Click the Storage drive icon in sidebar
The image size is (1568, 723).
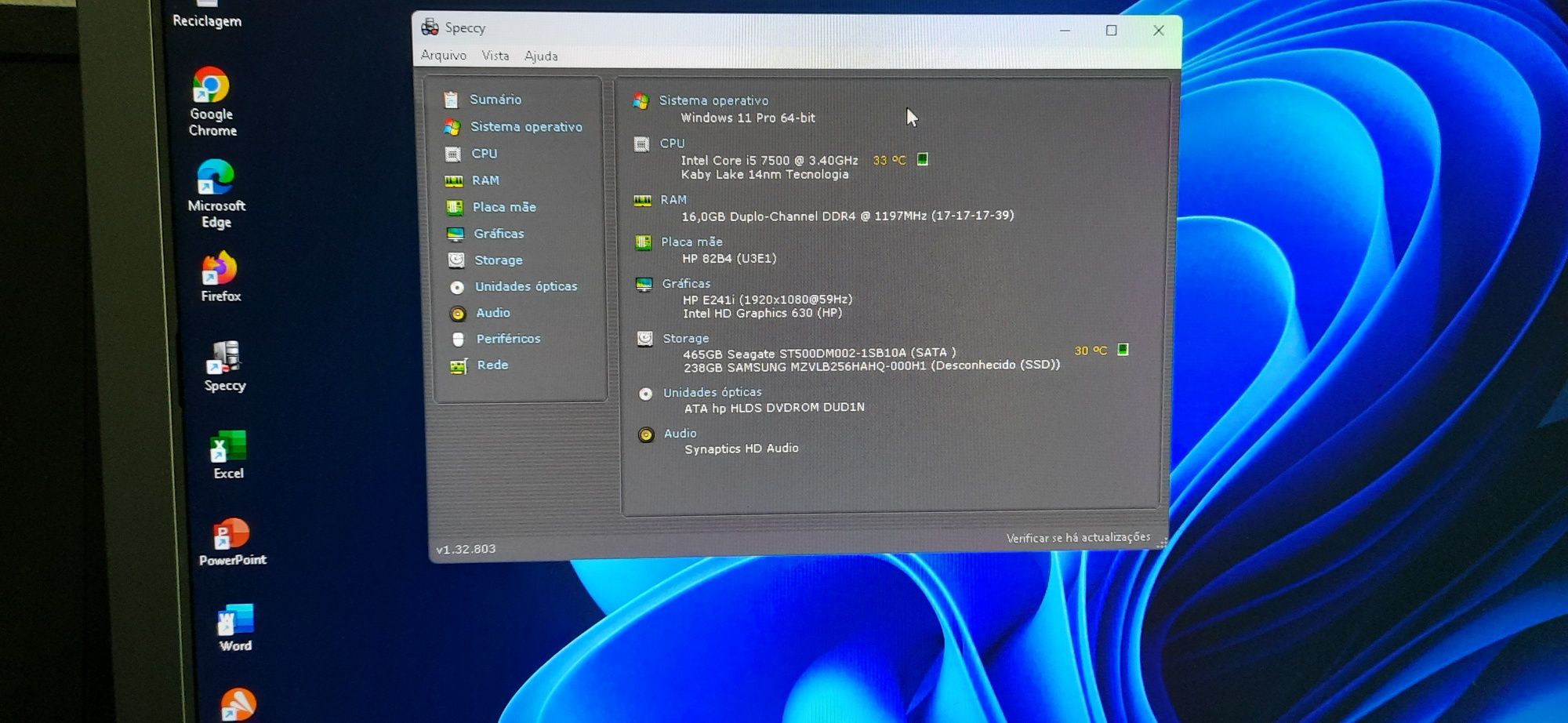click(x=456, y=260)
